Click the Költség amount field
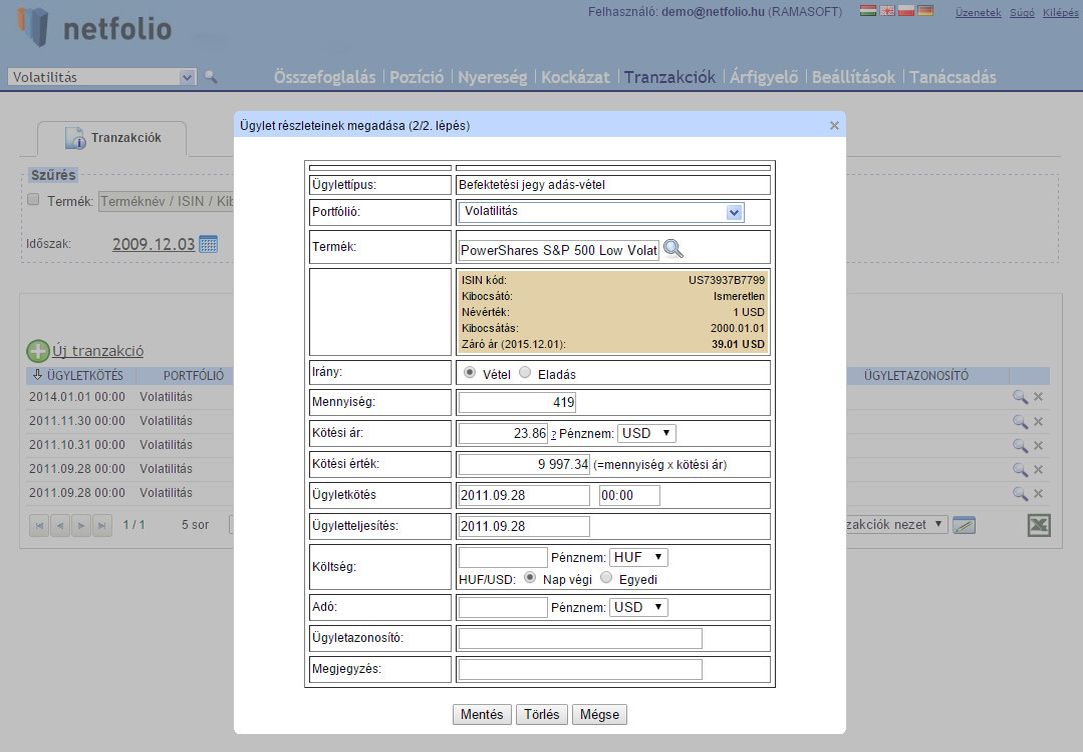The width and height of the screenshot is (1083, 752). [x=504, y=557]
